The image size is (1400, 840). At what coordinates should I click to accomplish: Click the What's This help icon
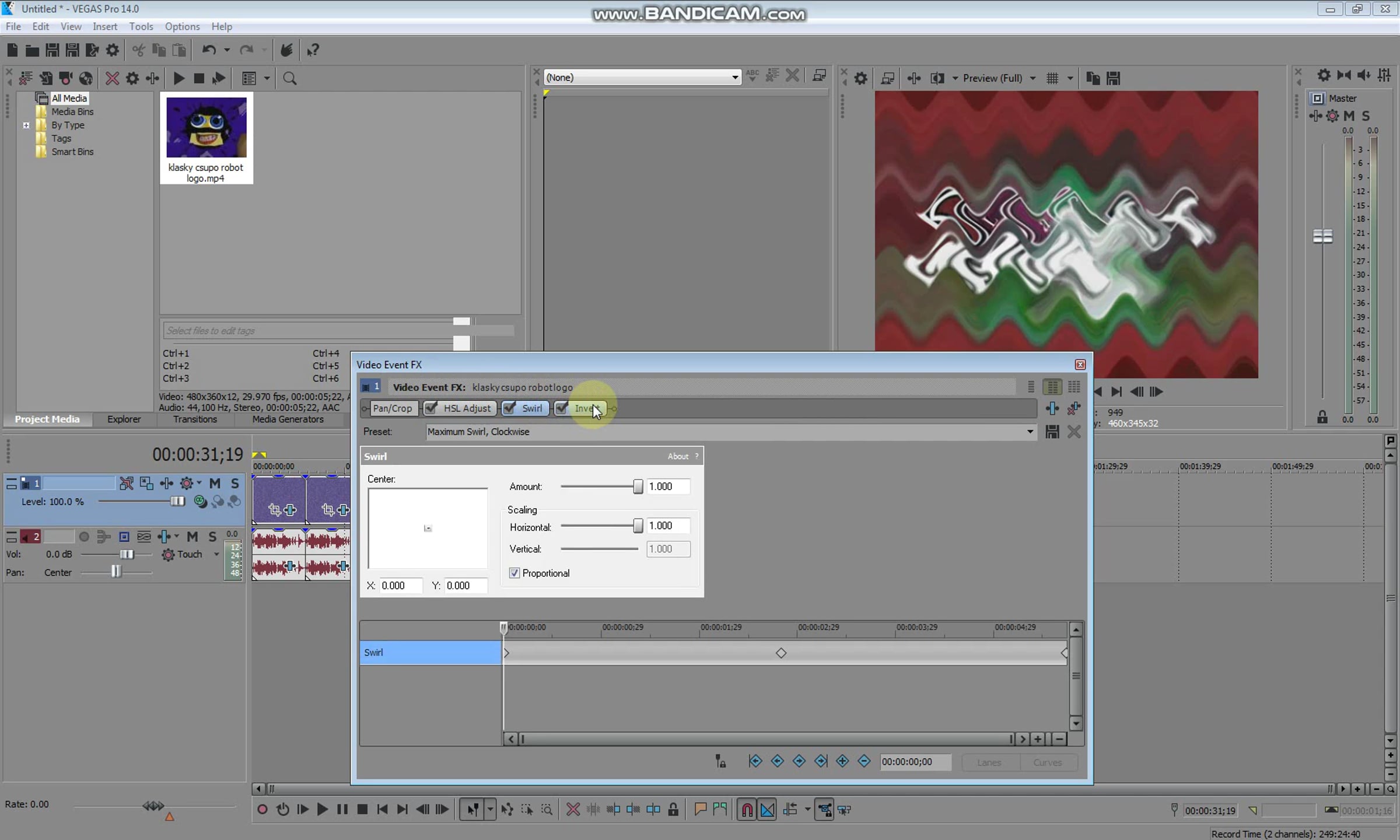click(x=313, y=50)
